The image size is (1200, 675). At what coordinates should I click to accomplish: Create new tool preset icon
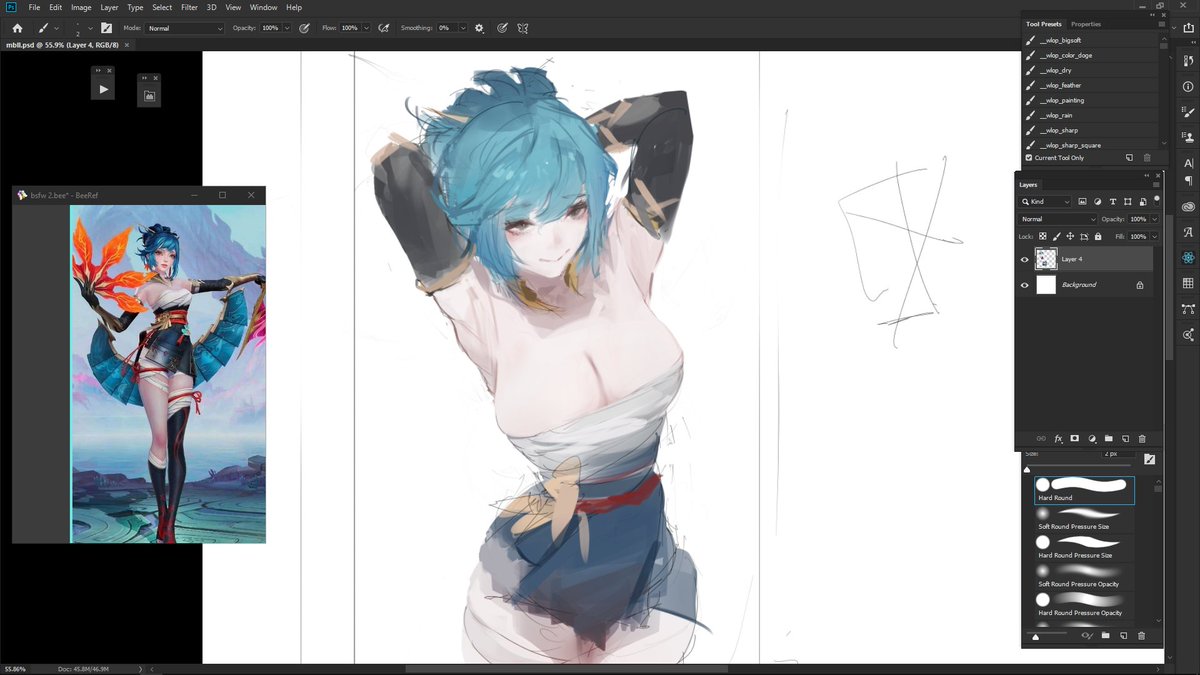click(x=1129, y=157)
